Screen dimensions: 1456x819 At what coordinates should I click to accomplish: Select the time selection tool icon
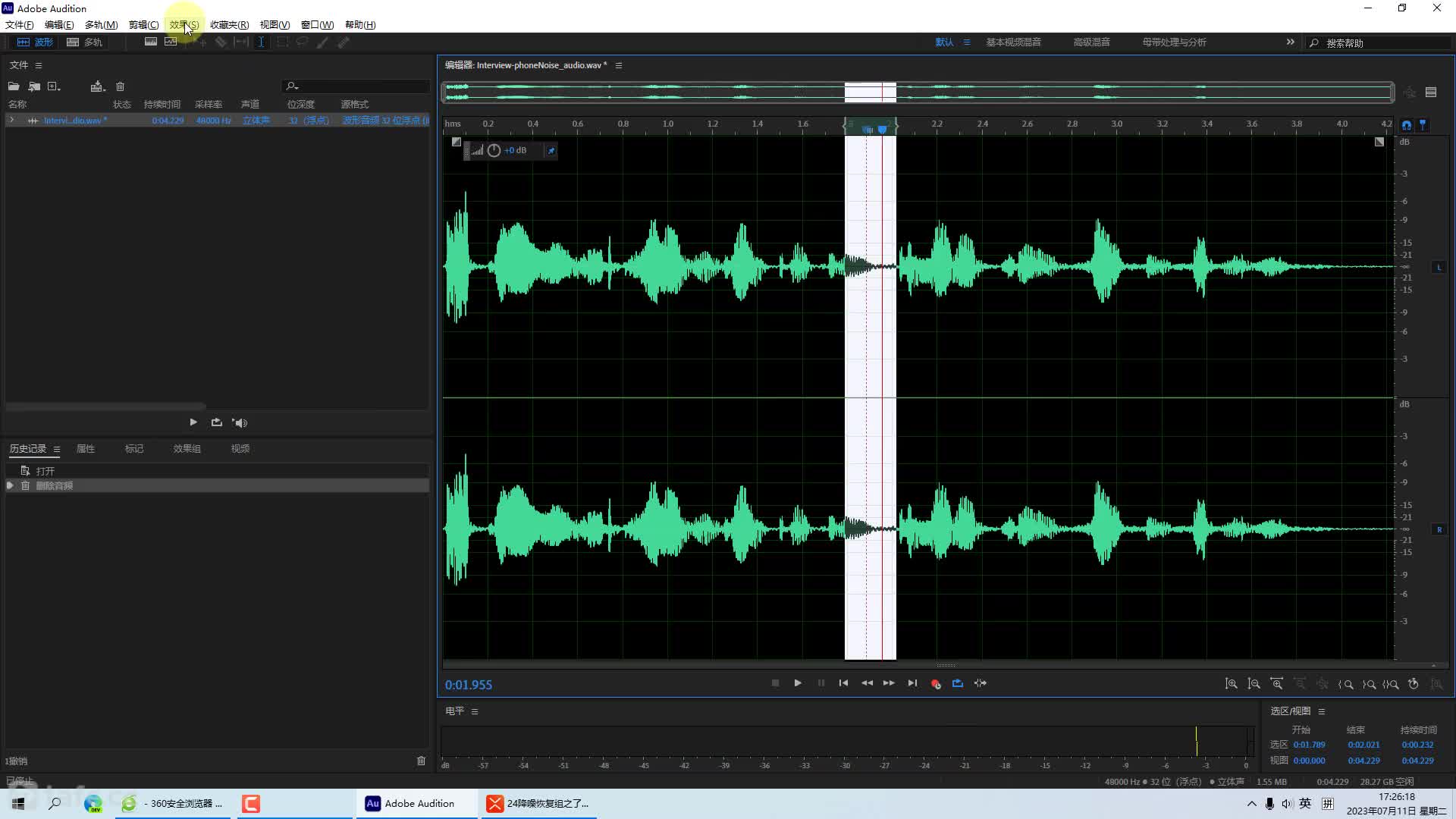pos(262,42)
